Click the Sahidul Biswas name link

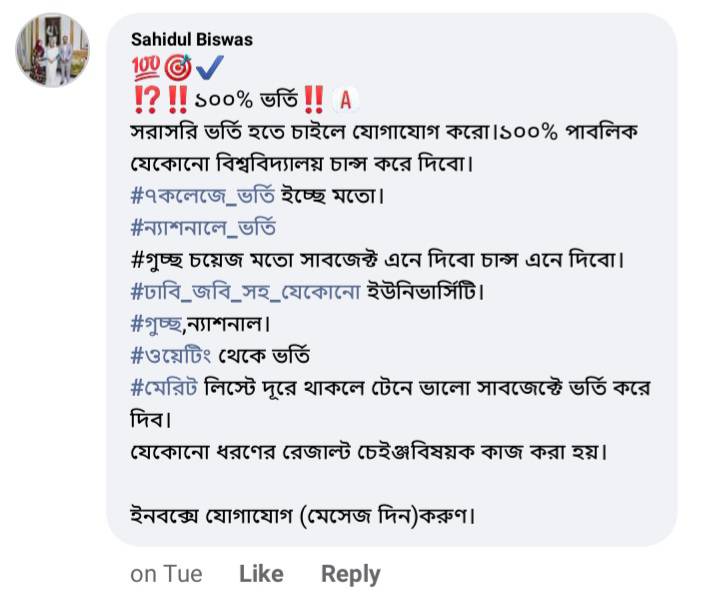[x=192, y=39]
